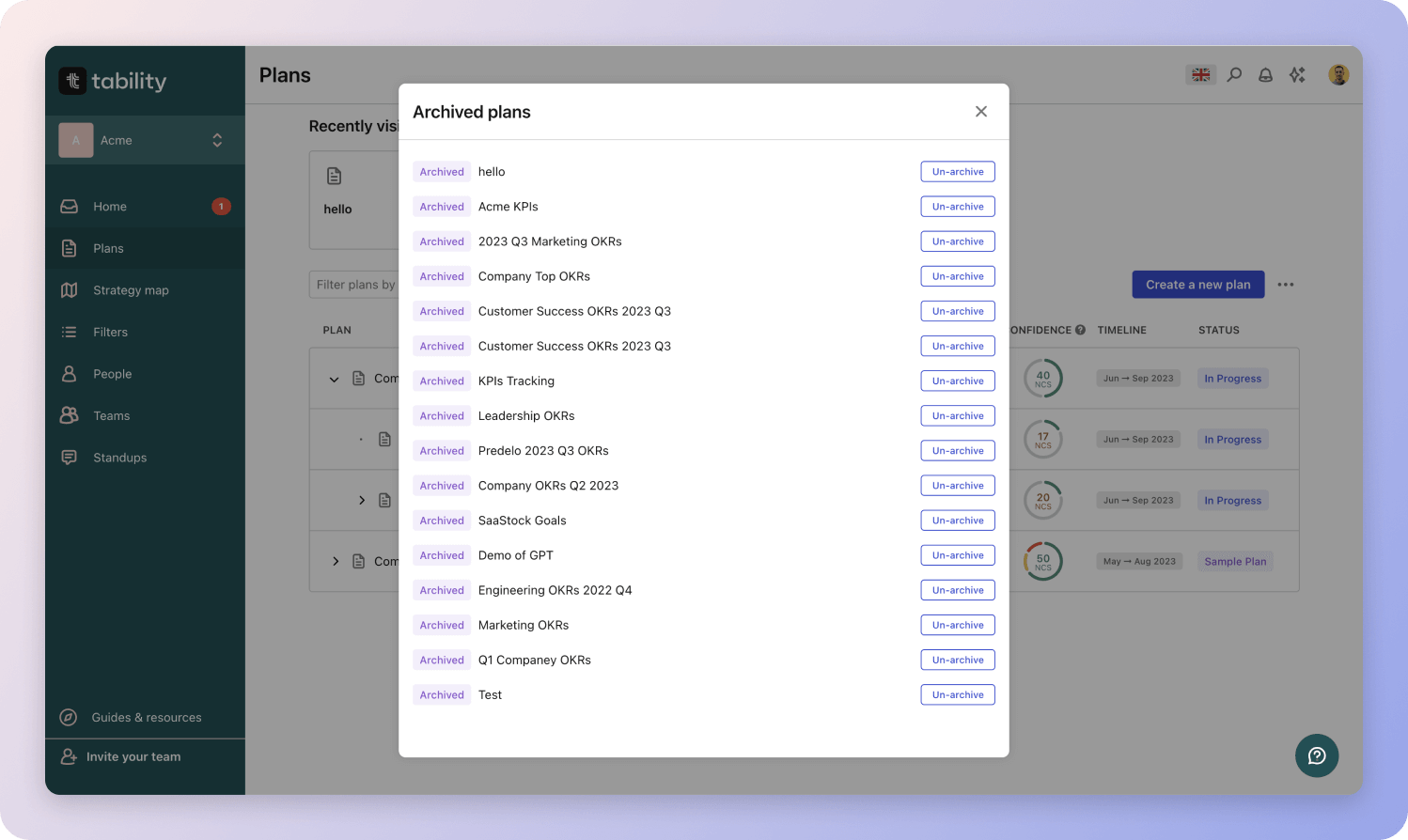This screenshot has height=840, width=1408.
Task: Open the Teams sidebar item
Action: pos(111,416)
